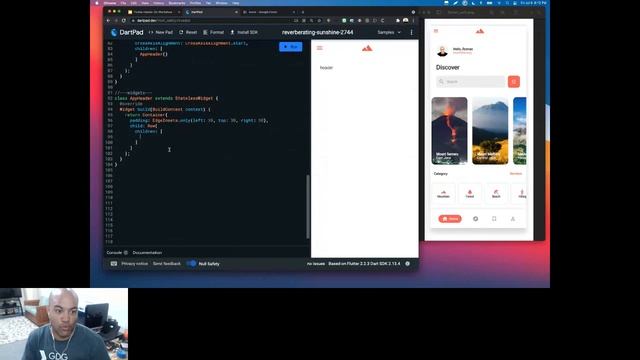Run the code with the blue Run button
This screenshot has height=360, width=640.
tap(291, 47)
